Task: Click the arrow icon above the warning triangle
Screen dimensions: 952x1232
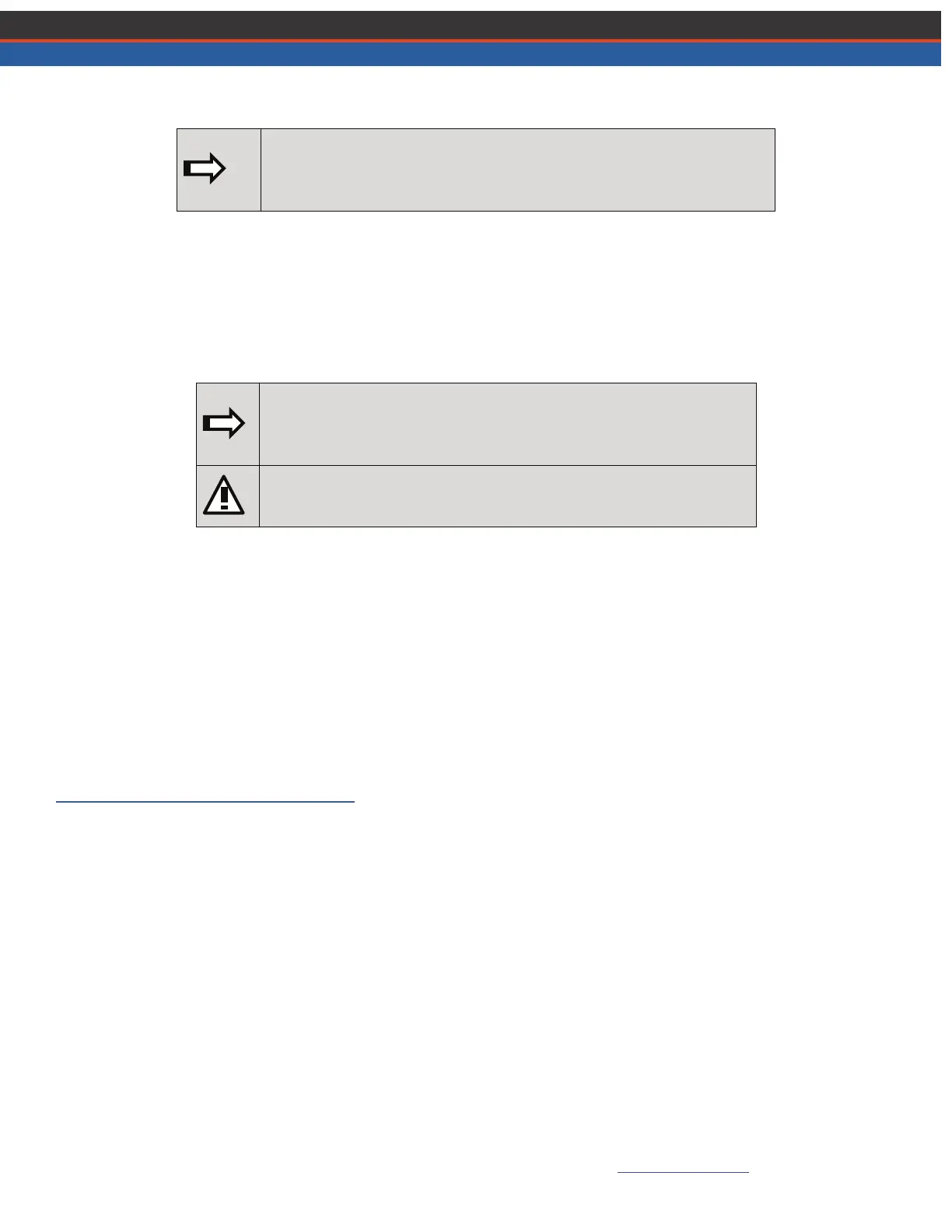Action: point(224,423)
